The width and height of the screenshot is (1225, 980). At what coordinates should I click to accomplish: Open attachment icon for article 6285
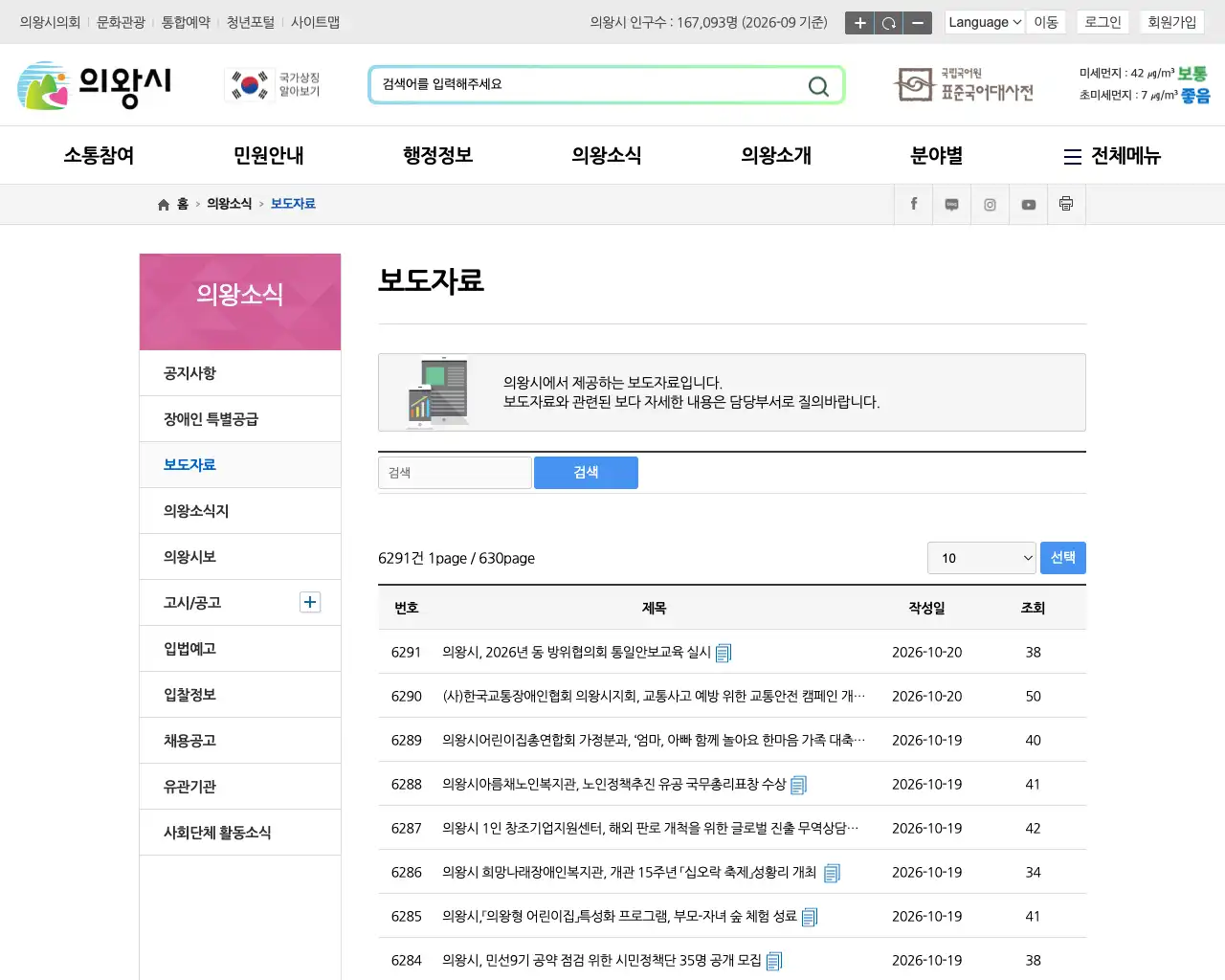click(x=810, y=917)
